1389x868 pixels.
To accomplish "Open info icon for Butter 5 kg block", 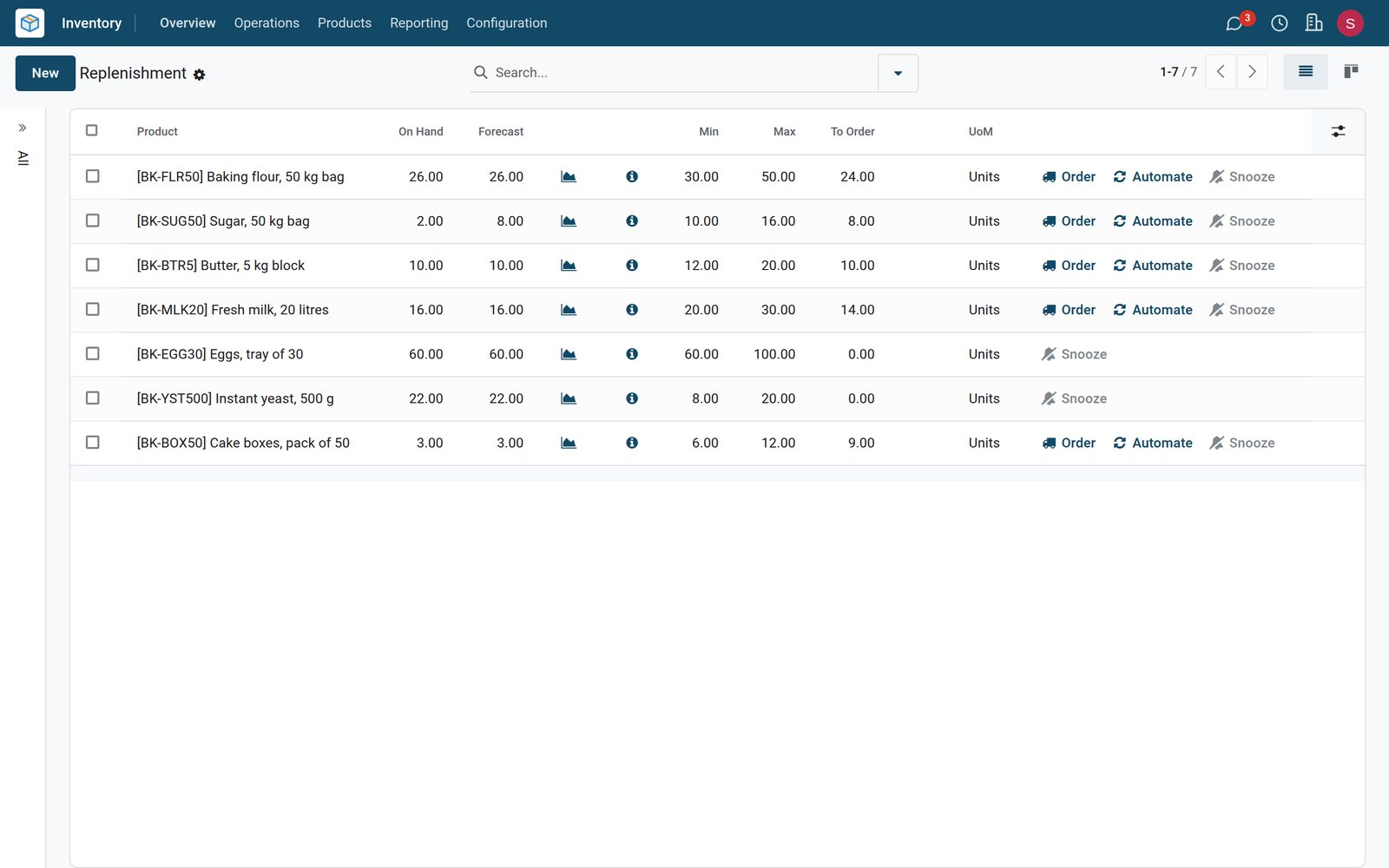I will [632, 266].
